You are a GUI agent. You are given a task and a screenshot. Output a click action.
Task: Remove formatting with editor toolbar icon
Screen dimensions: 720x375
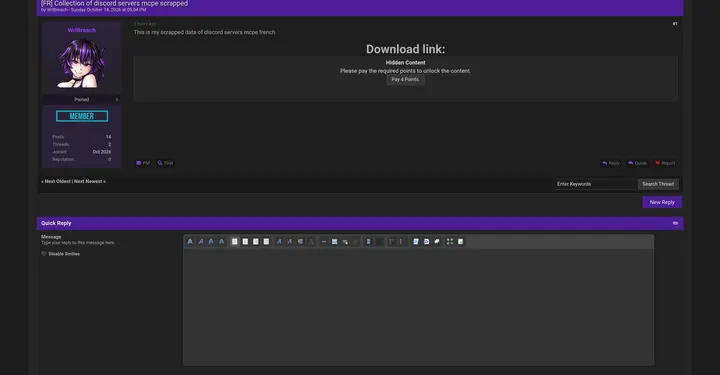[311, 241]
